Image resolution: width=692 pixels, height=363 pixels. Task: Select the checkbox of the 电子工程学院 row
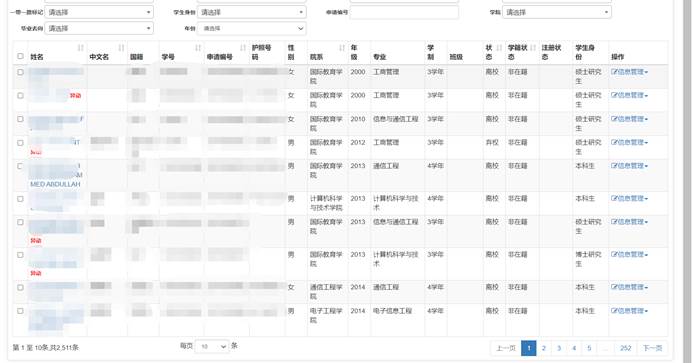[x=20, y=311]
